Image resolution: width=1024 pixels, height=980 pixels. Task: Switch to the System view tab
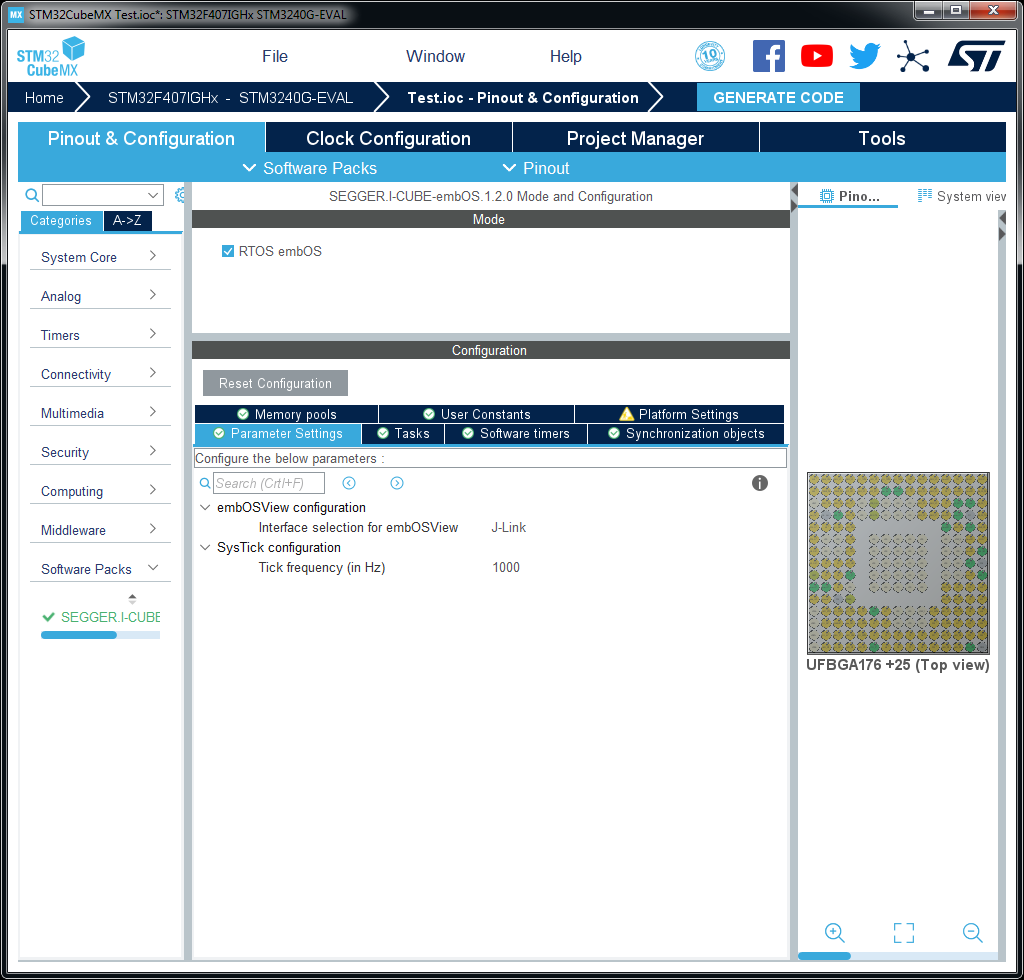click(x=961, y=196)
